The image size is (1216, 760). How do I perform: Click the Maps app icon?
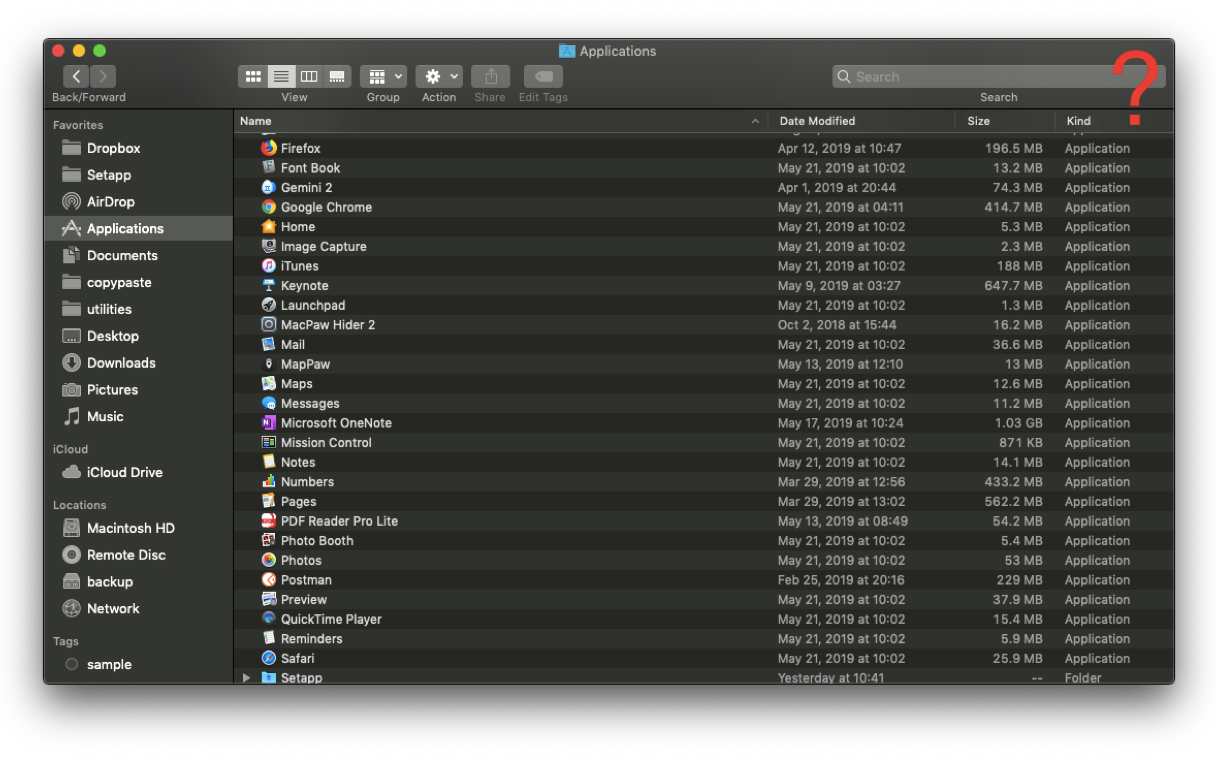[269, 384]
